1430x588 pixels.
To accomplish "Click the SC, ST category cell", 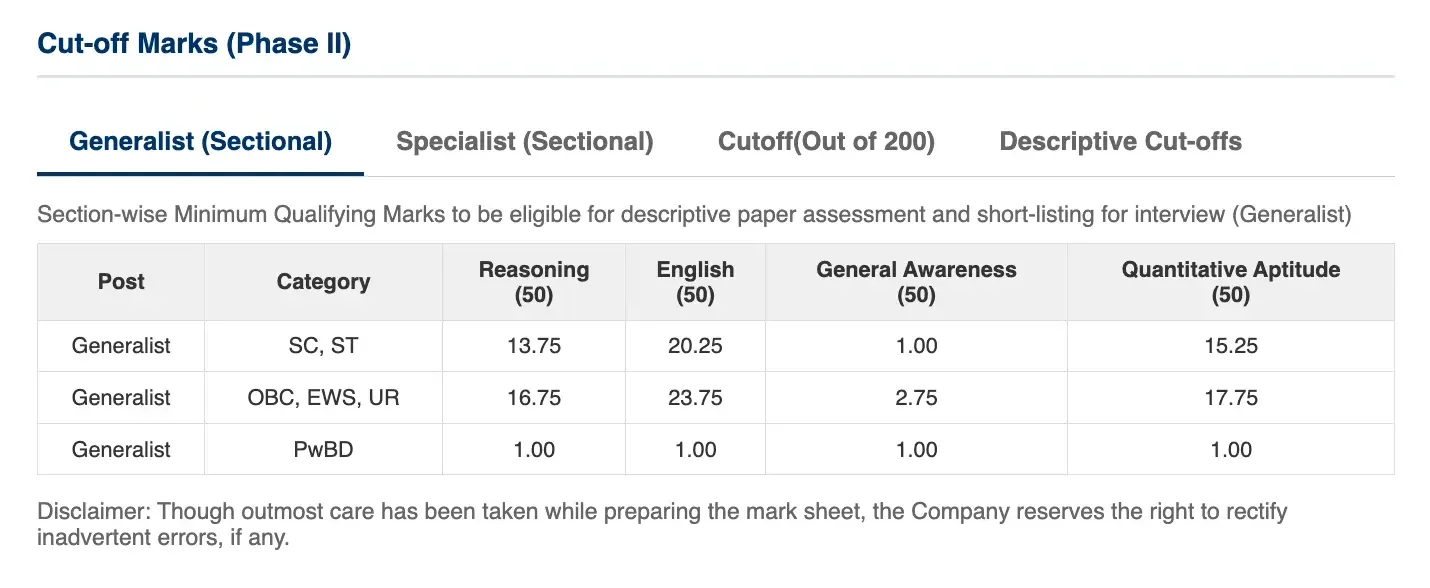I will click(x=323, y=346).
